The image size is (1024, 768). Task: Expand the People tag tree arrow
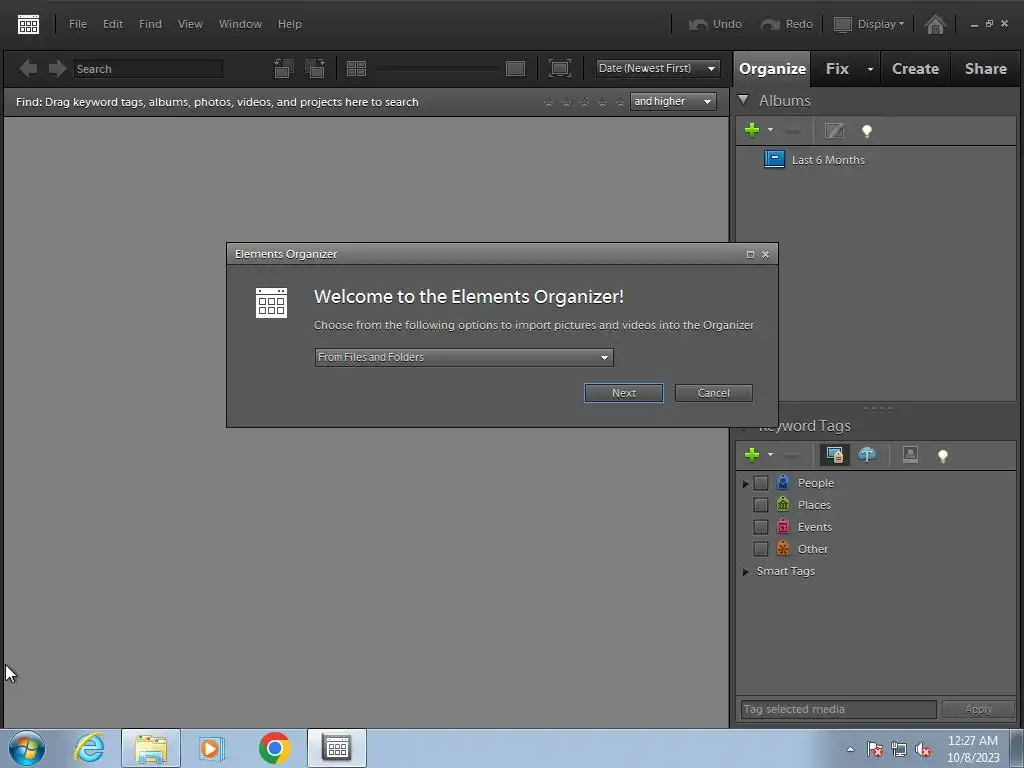click(745, 484)
